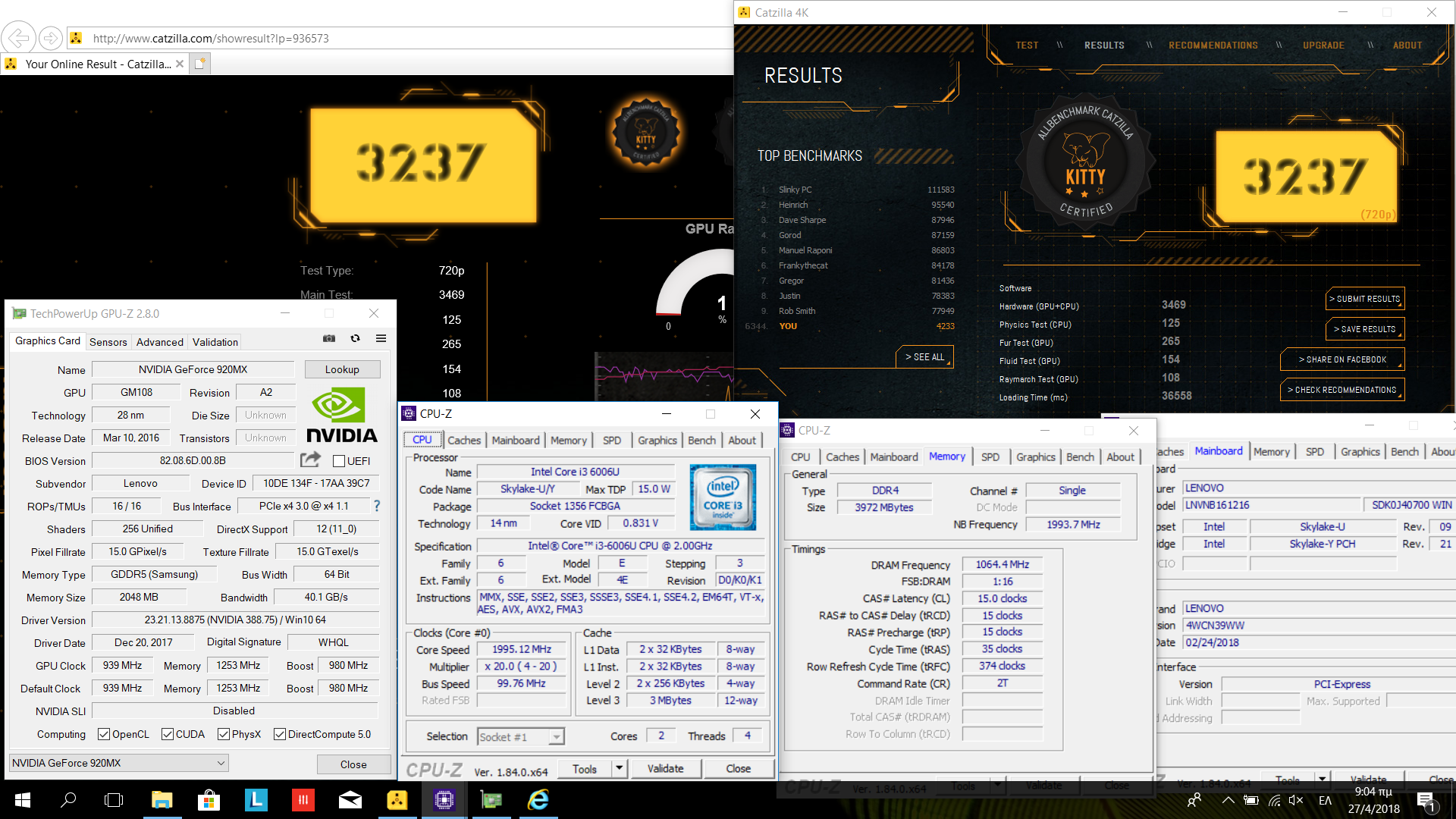Open the GPU-Z hamburger menu icon
Screen dimensions: 1456x819
point(381,338)
